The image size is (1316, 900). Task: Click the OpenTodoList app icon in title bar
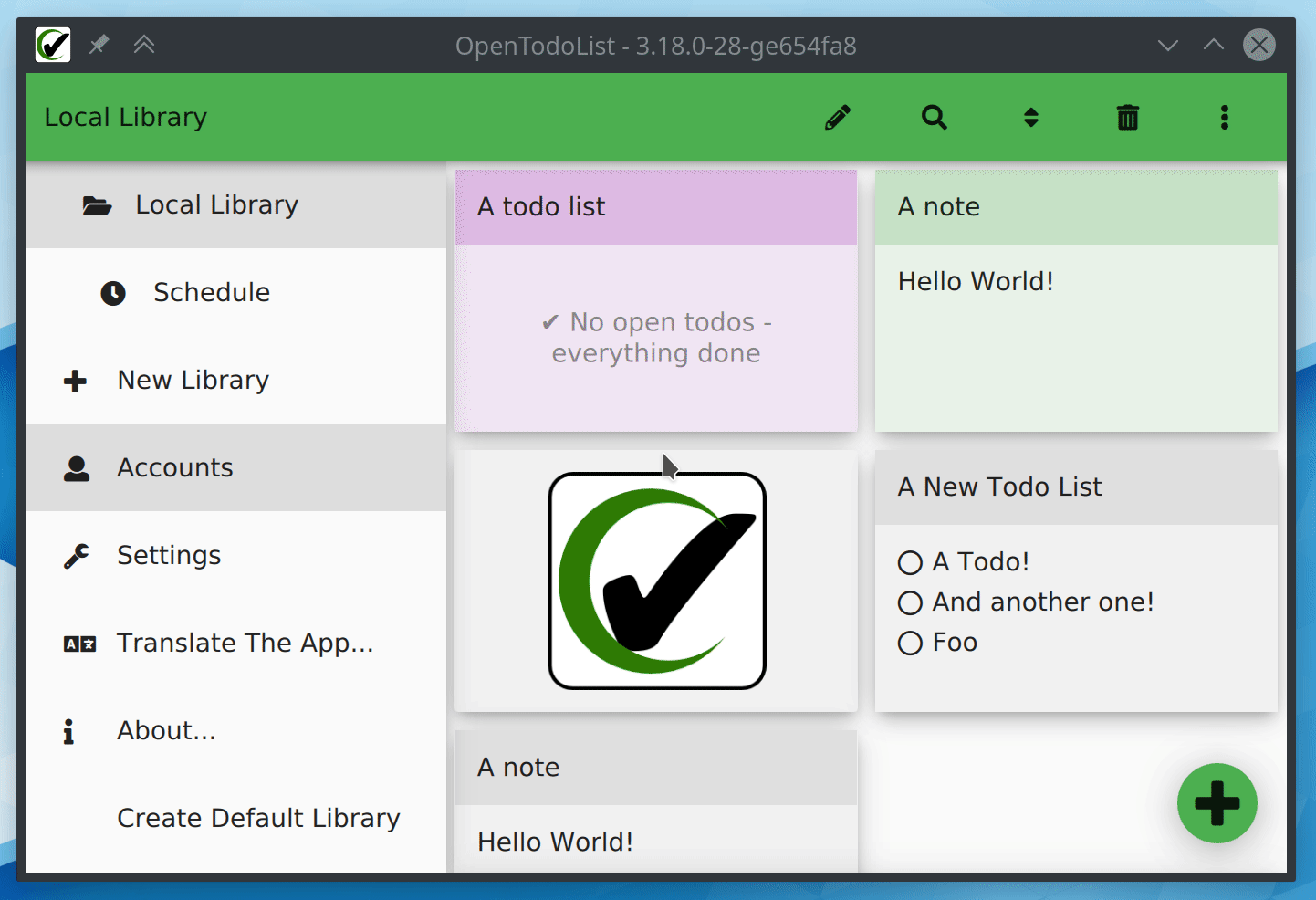[53, 45]
